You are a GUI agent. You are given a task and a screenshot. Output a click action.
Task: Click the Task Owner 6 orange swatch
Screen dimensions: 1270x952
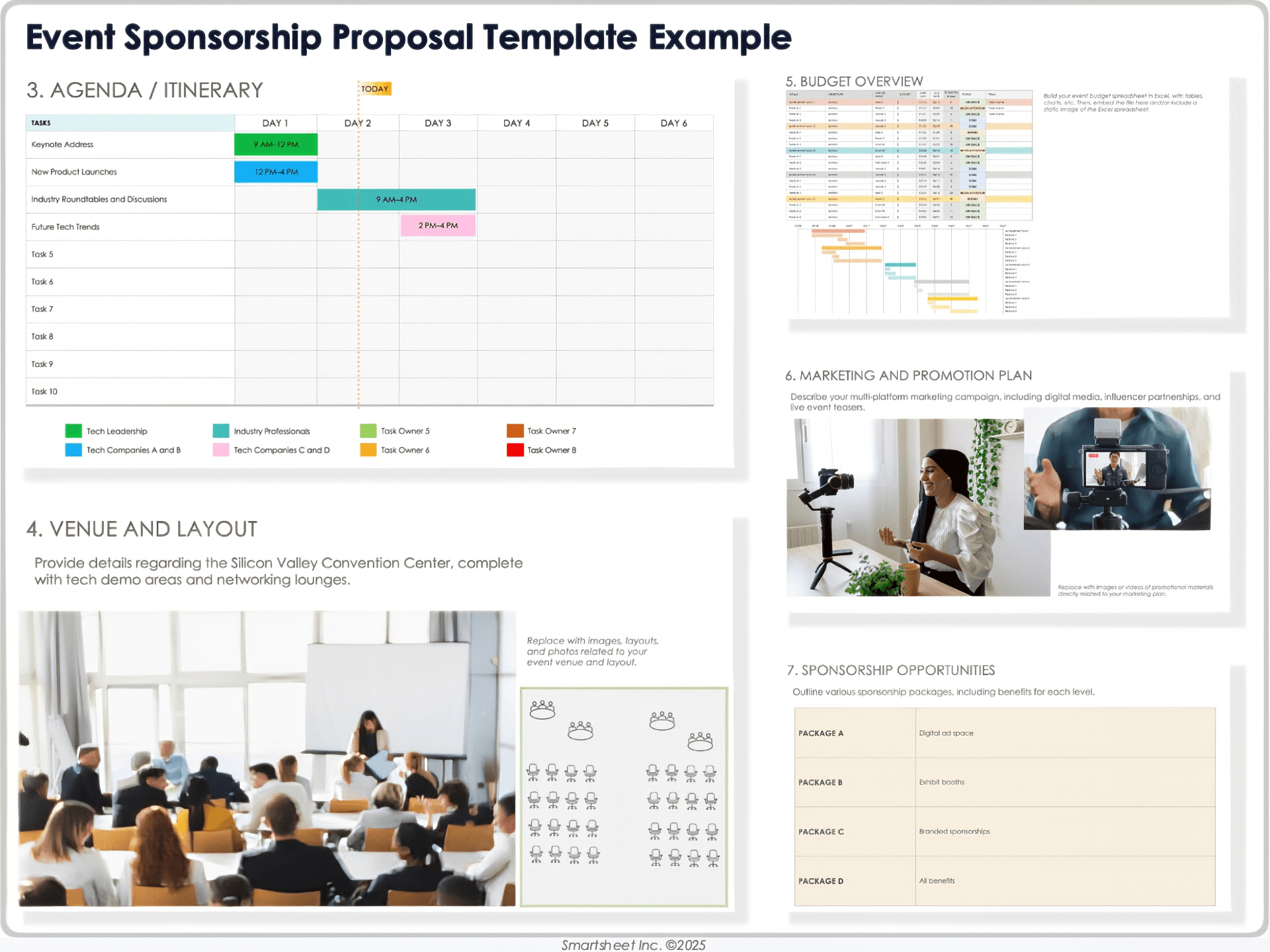[368, 450]
